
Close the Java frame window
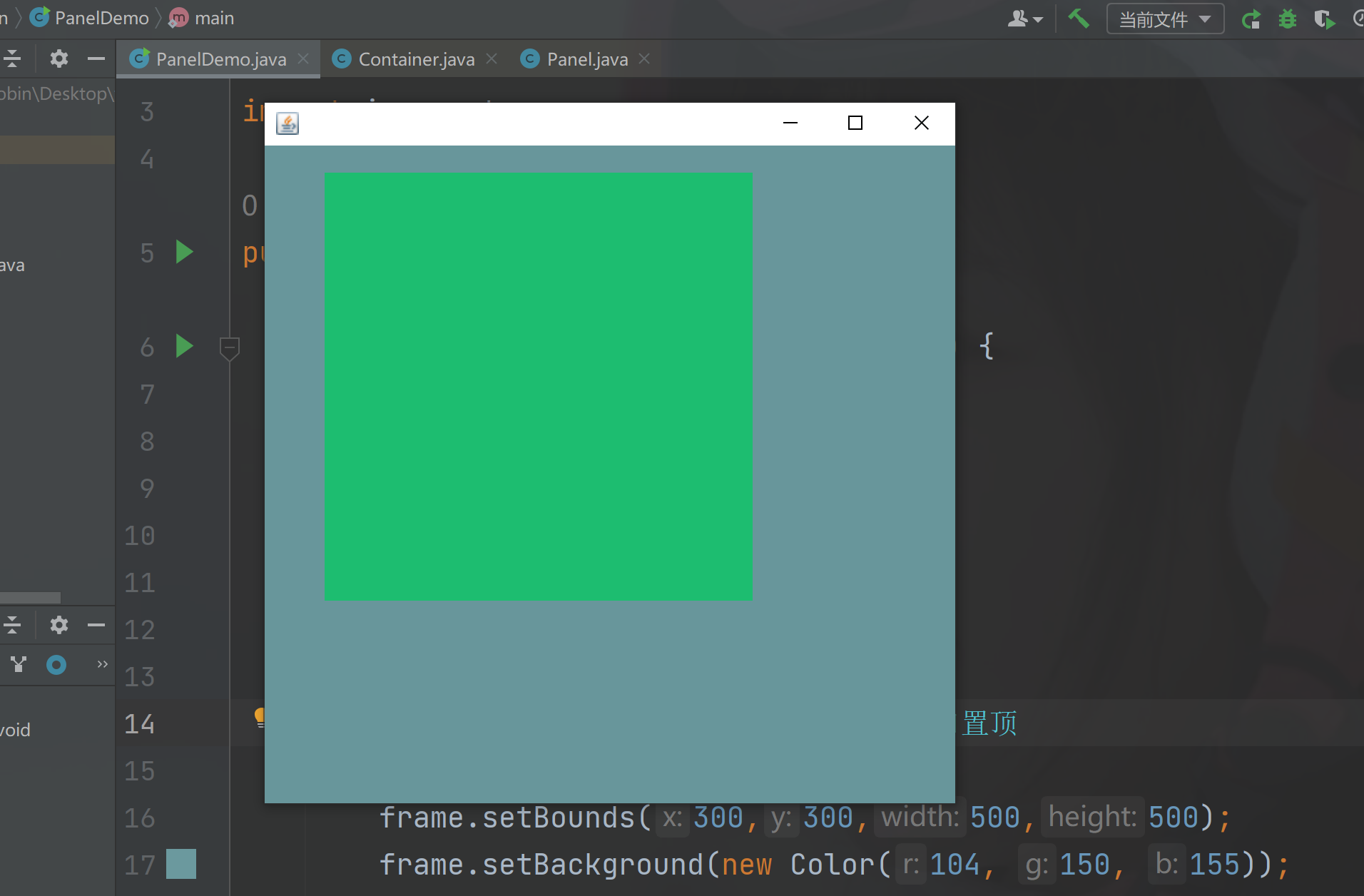[x=922, y=123]
